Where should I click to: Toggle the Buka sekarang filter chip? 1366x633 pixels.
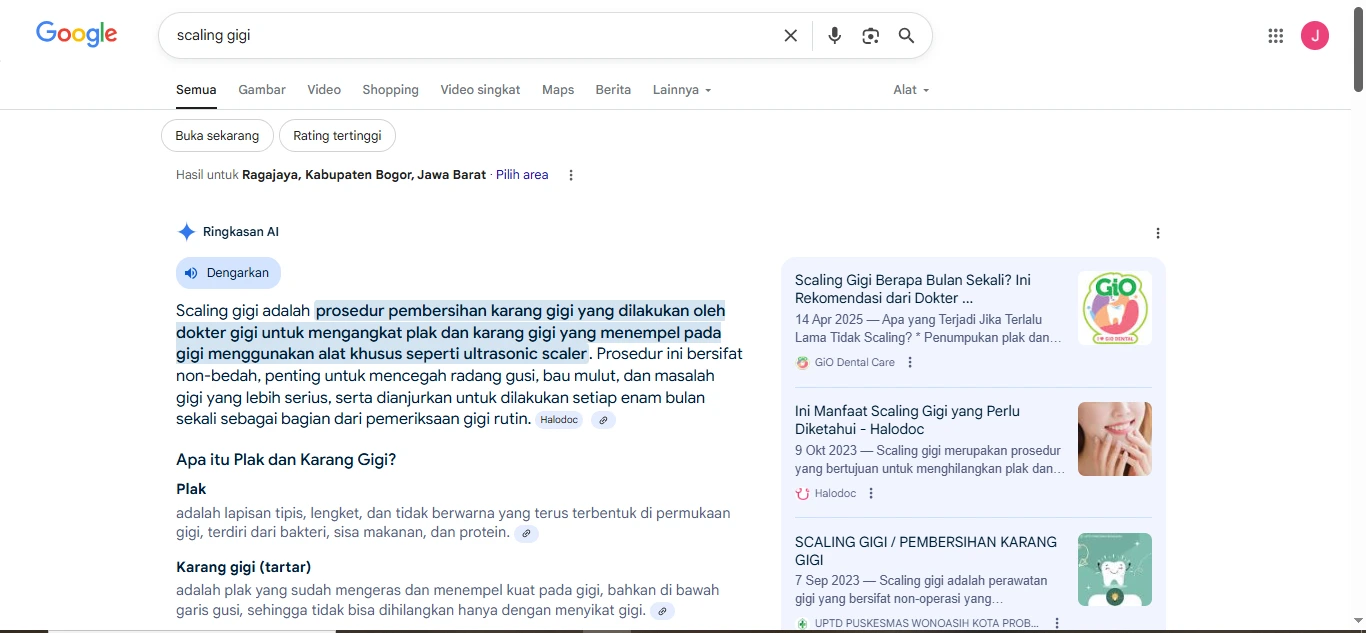point(217,136)
